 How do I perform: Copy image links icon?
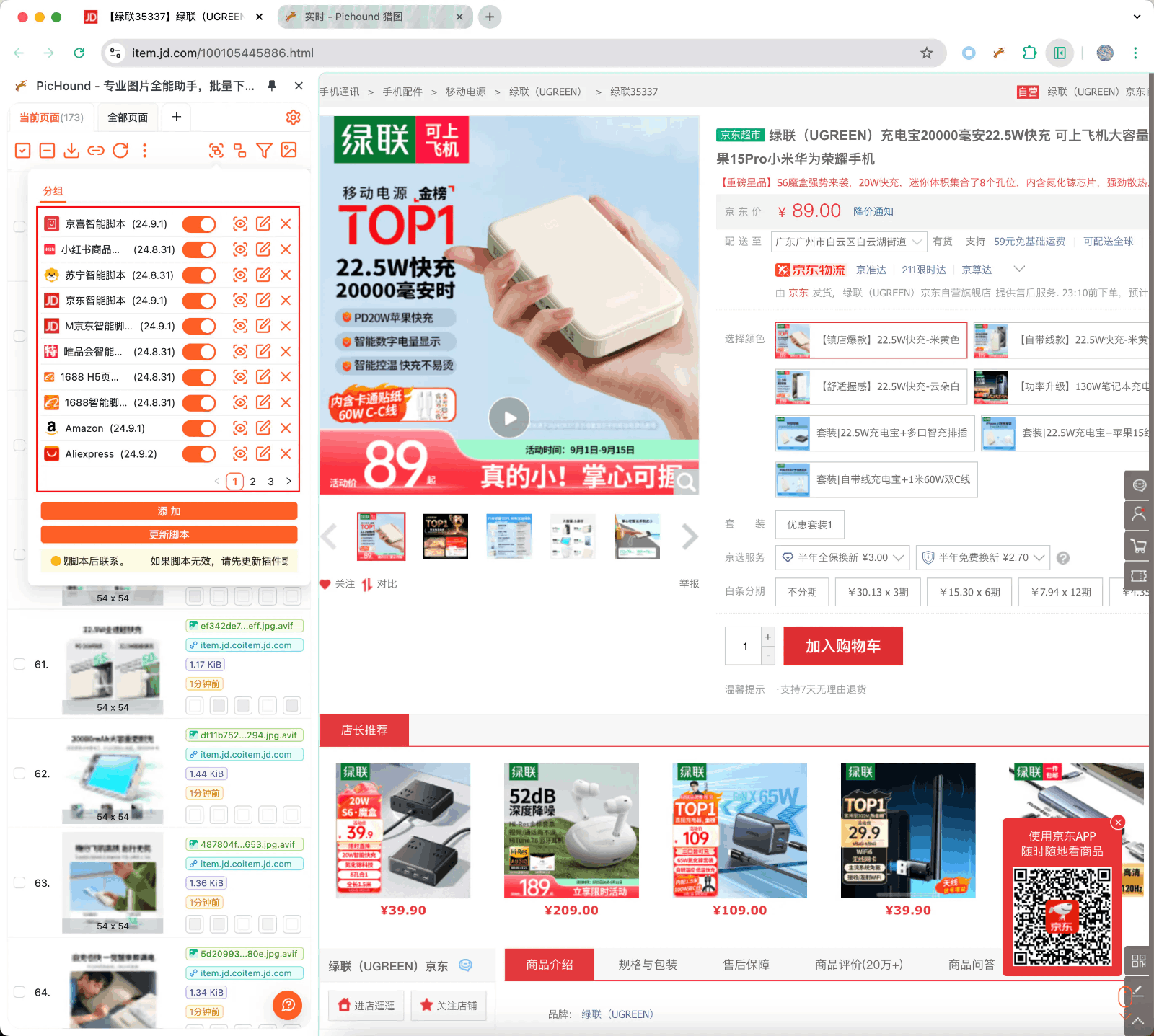point(96,150)
